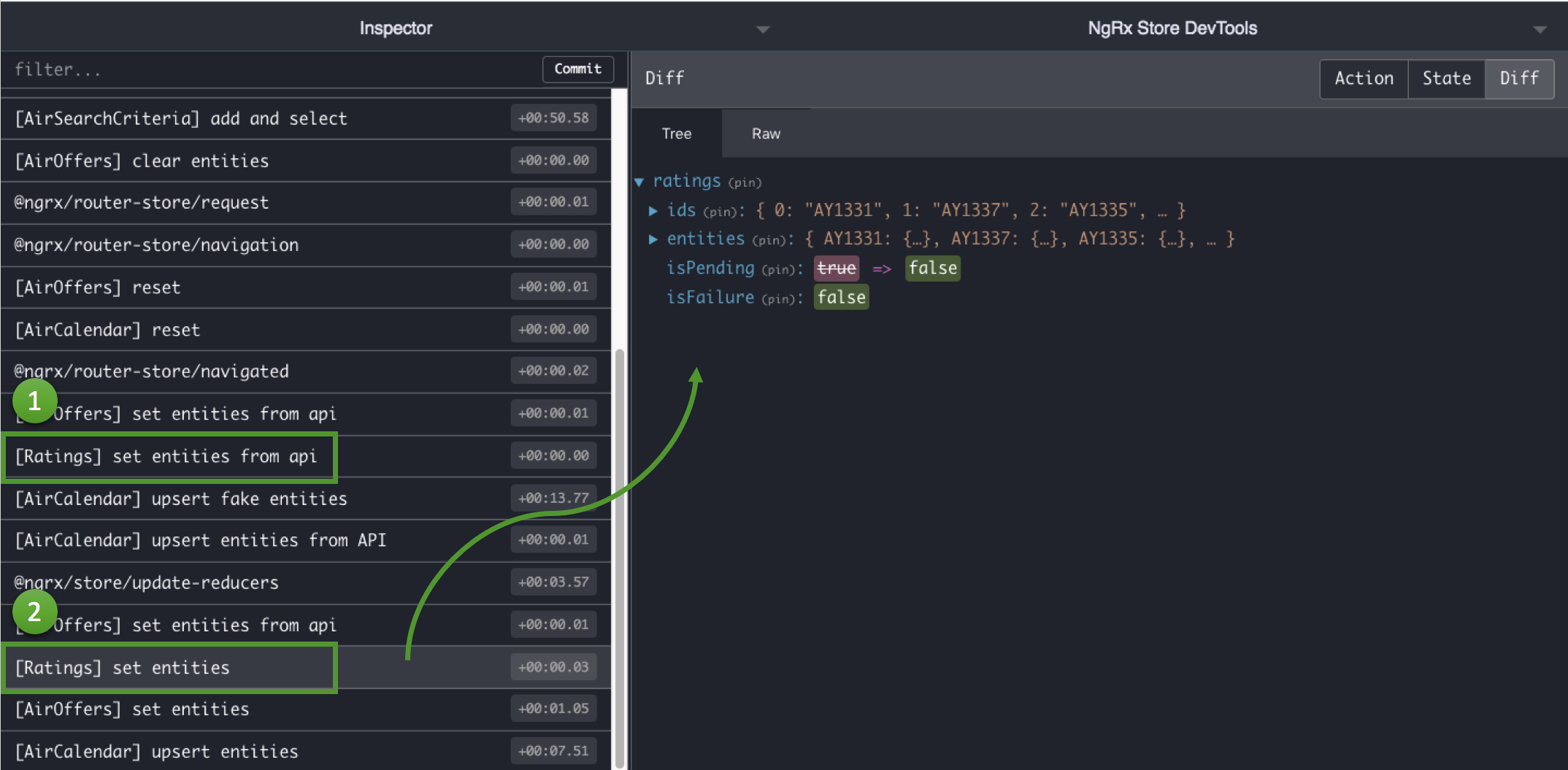
Task: Select the [Ratings] set entities from api action
Action: tap(166, 457)
